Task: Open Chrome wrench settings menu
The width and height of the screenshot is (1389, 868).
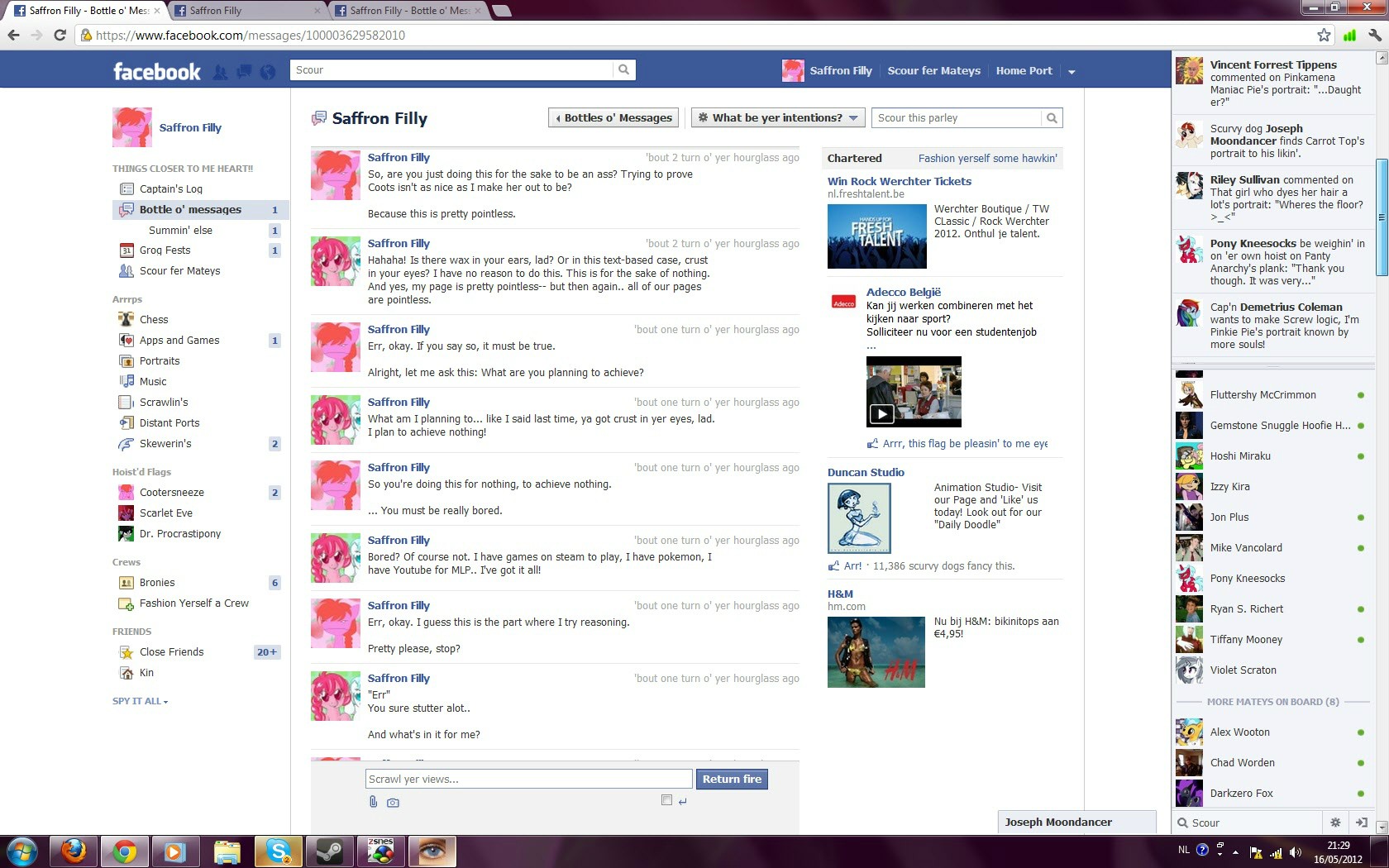Action: pos(1375,35)
